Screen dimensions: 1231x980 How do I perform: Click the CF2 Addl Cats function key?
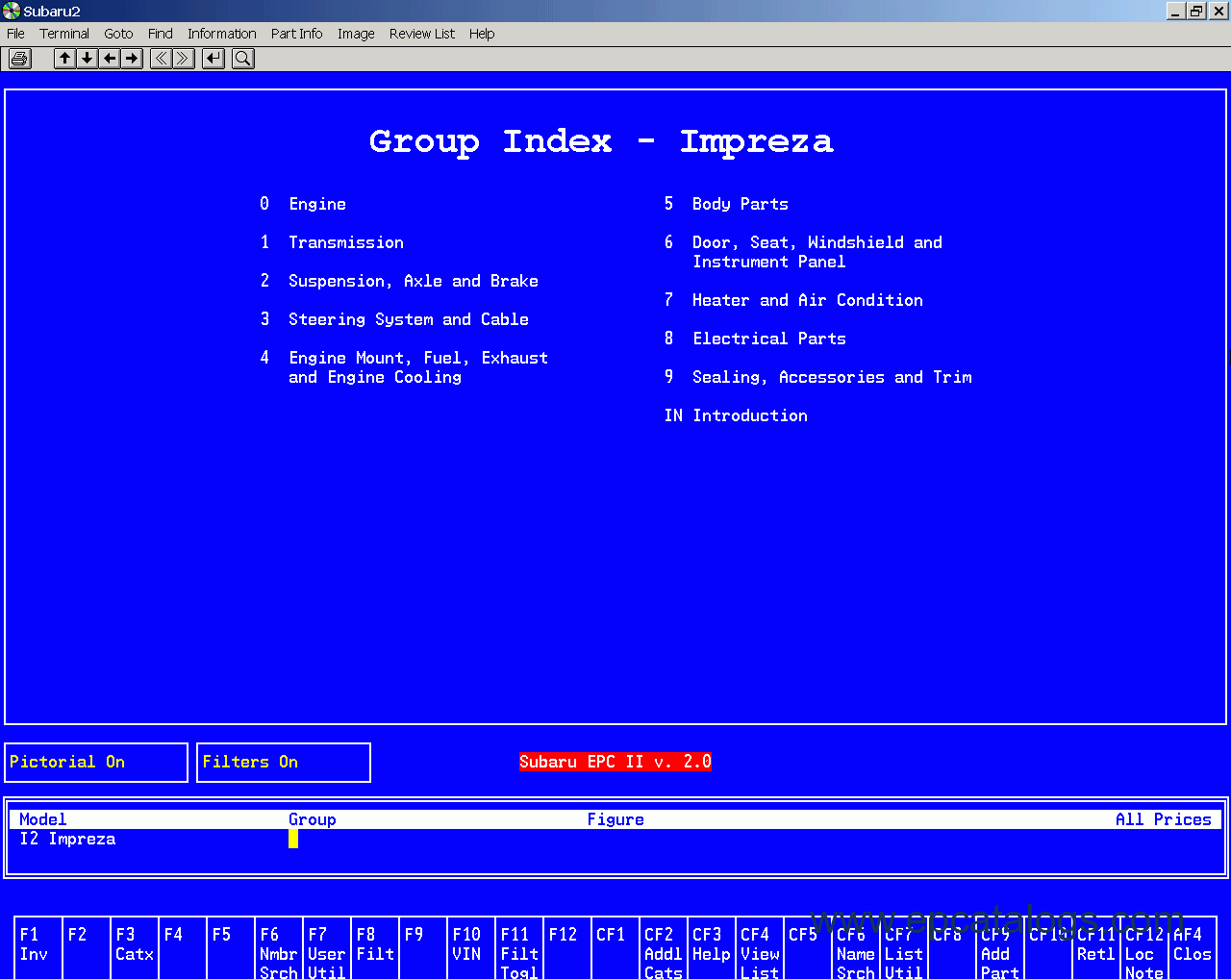click(664, 950)
